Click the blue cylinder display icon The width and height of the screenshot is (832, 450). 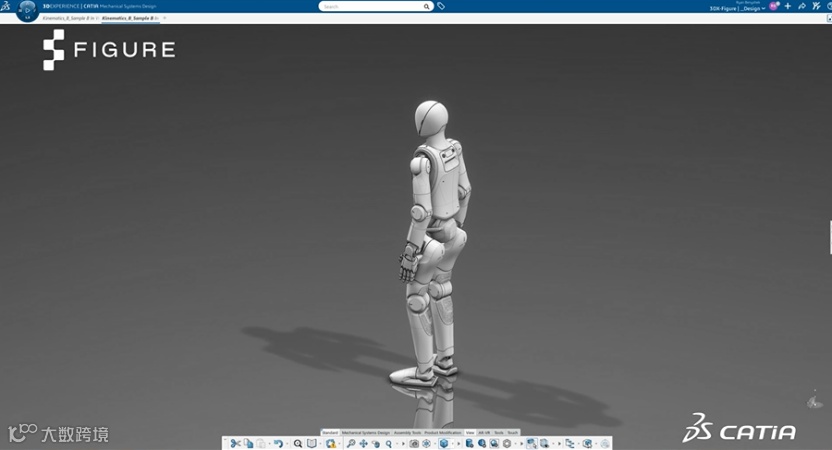[x=469, y=444]
